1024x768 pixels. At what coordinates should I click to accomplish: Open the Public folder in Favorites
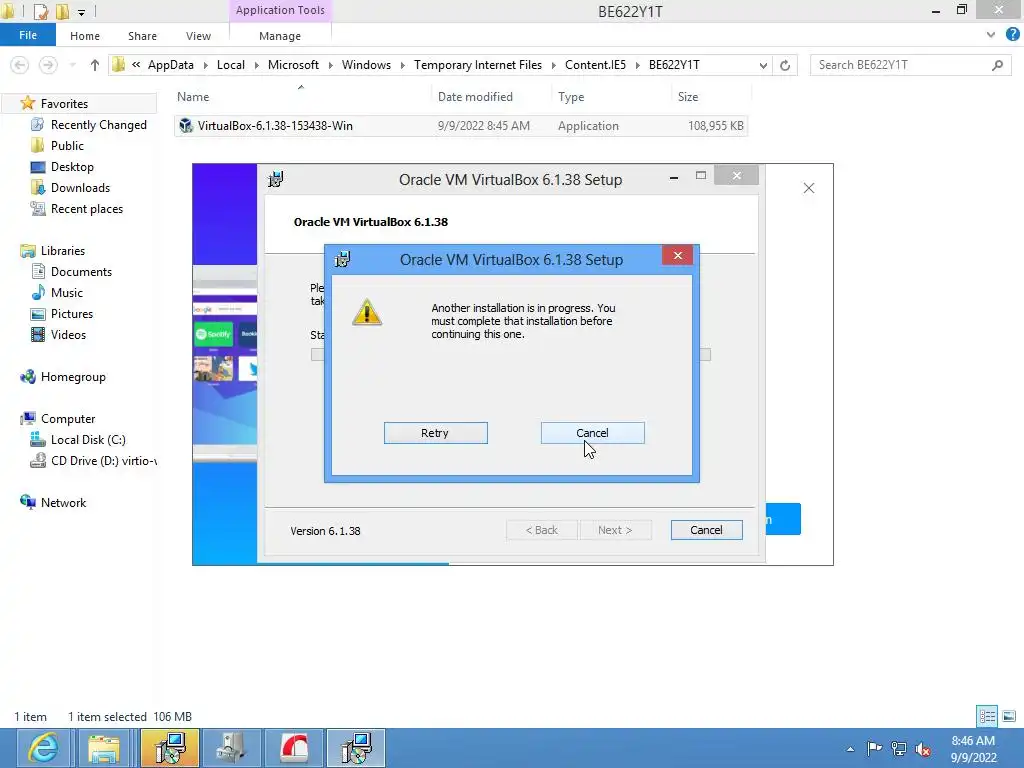67,146
